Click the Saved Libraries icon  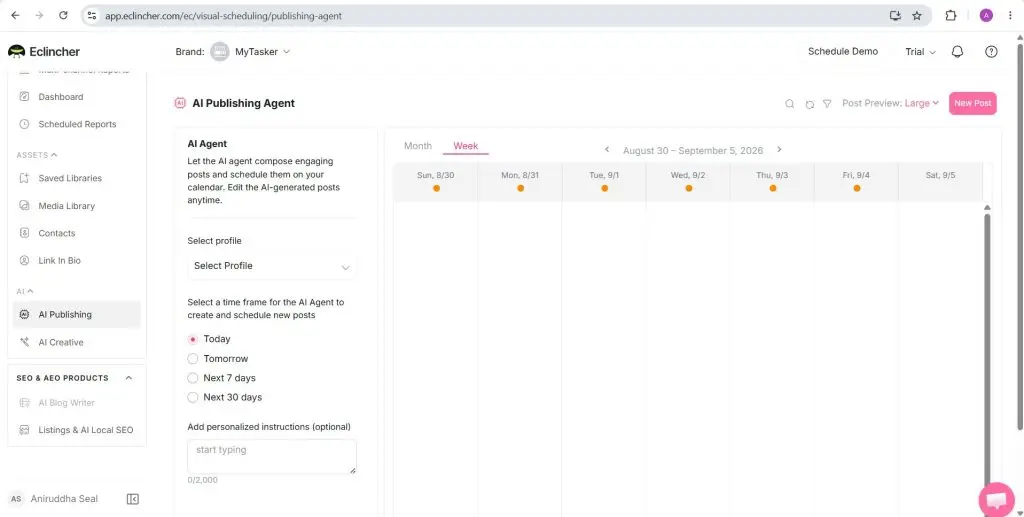click(x=24, y=178)
